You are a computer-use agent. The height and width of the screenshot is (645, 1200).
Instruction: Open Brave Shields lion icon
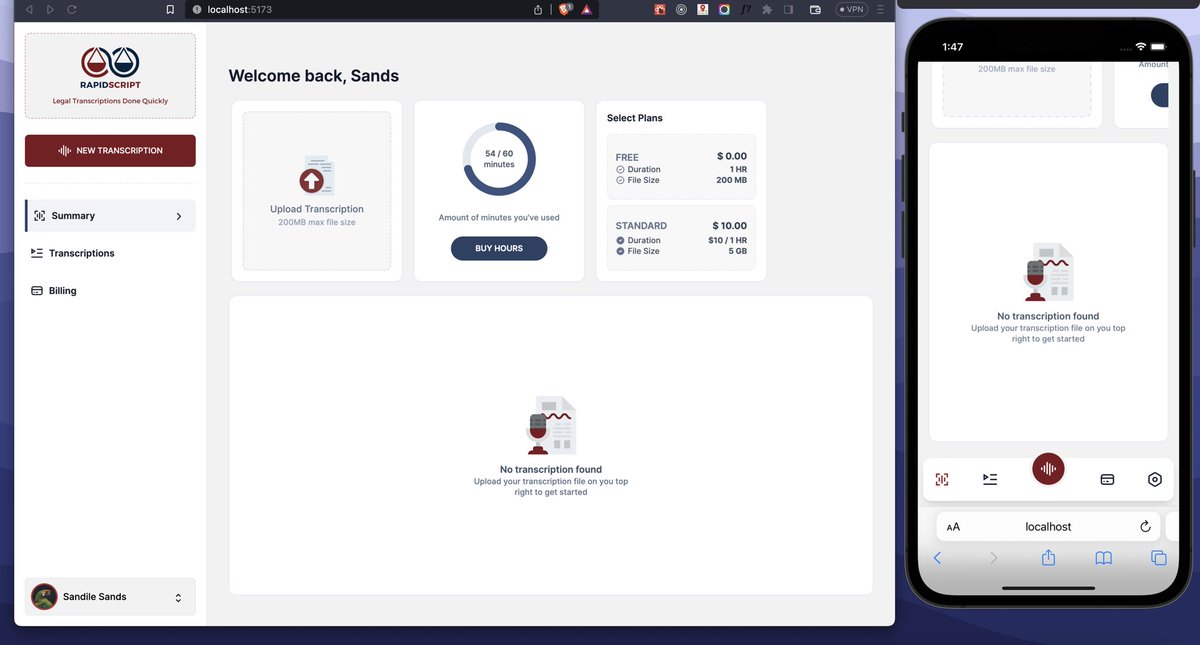[565, 9]
